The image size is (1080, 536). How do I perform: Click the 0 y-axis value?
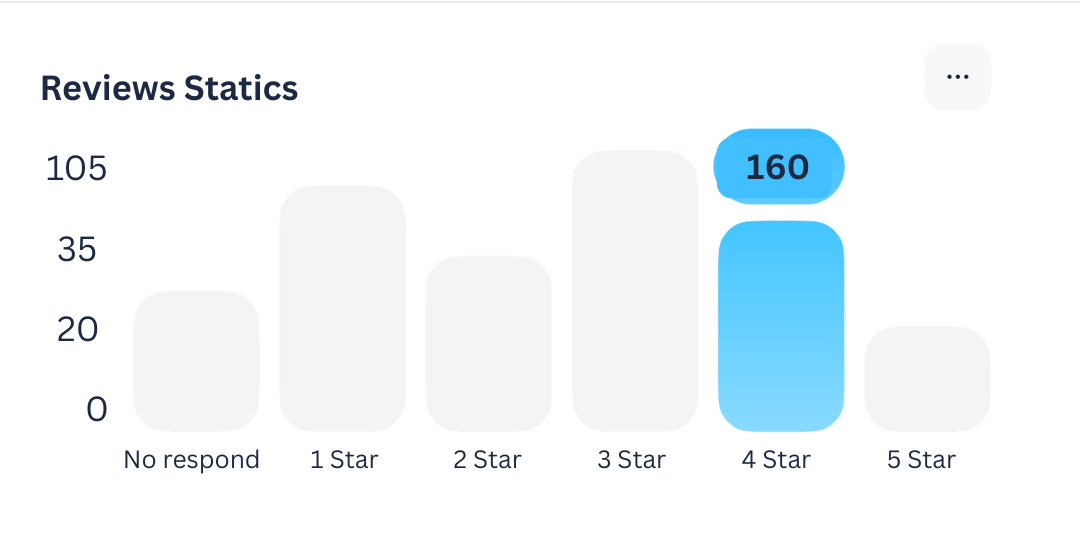pos(96,409)
